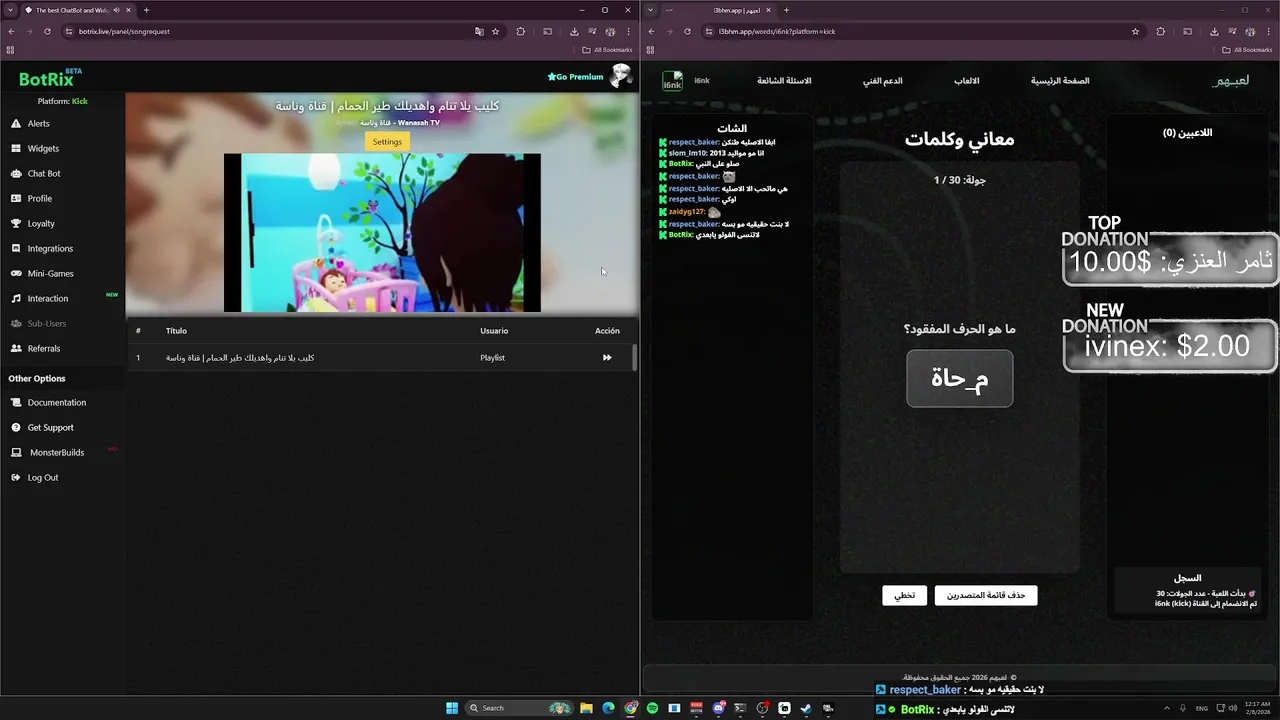
Task: Open downloads in BotRix browser window
Action: (574, 31)
